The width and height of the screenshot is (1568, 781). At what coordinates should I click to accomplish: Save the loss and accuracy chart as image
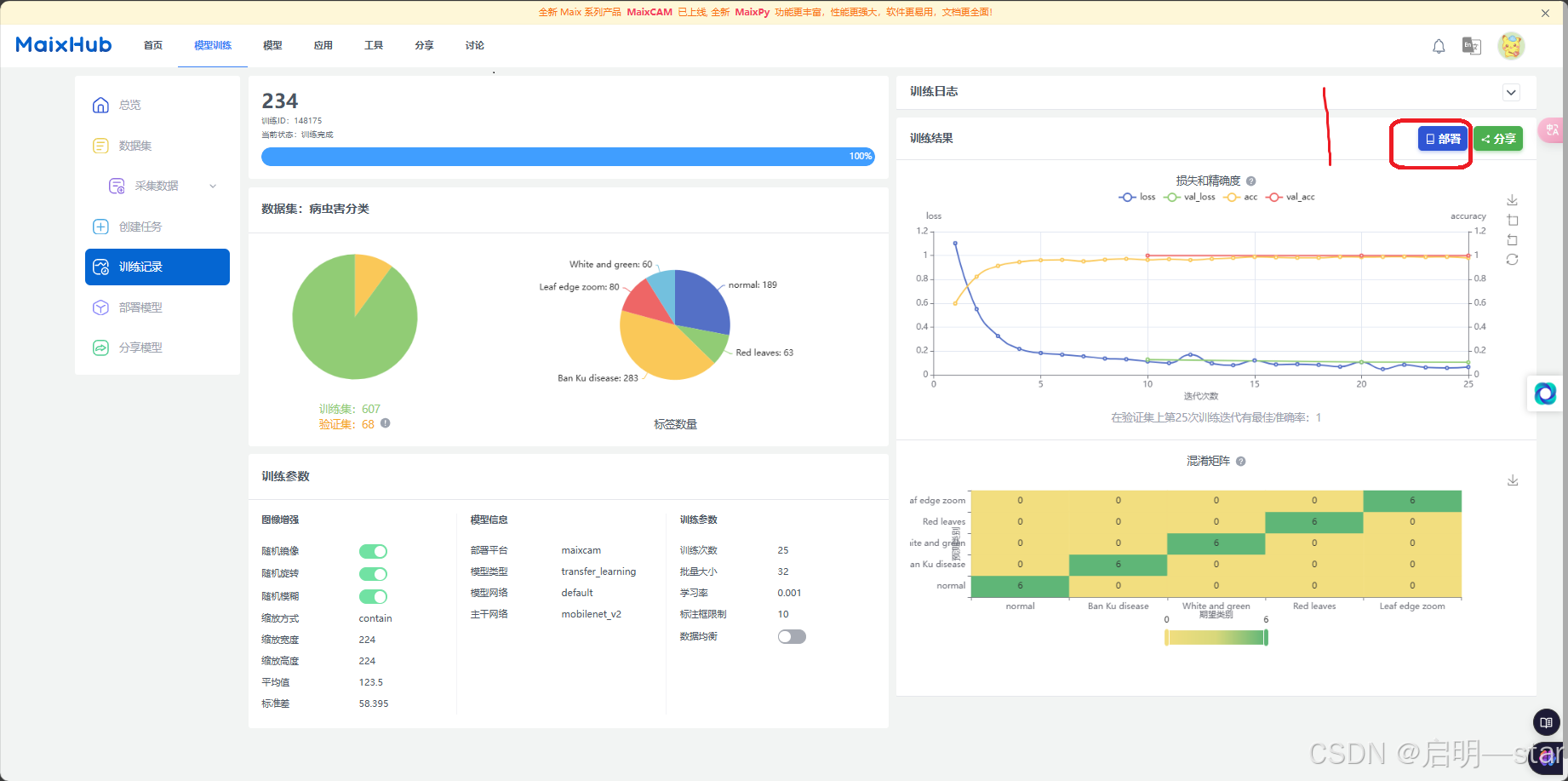point(1512,200)
